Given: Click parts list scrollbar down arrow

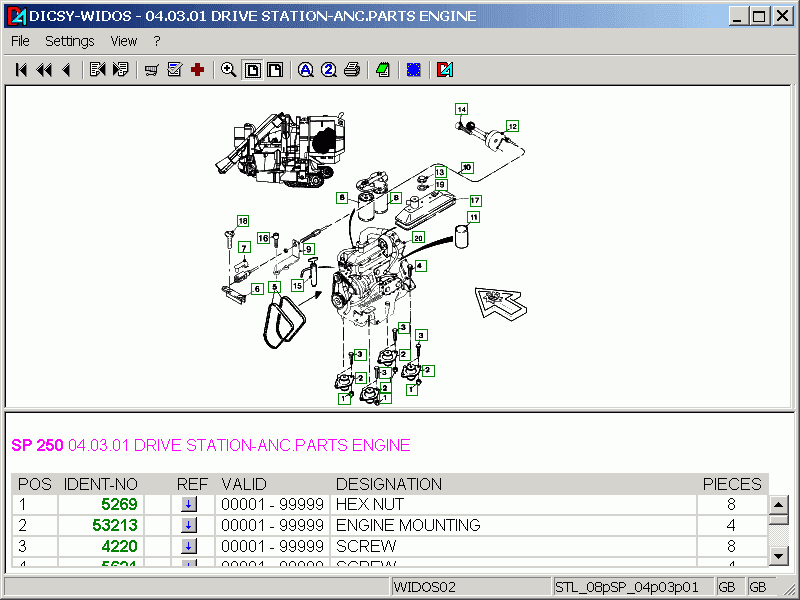Looking at the screenshot, I should pyautogui.click(x=779, y=556).
